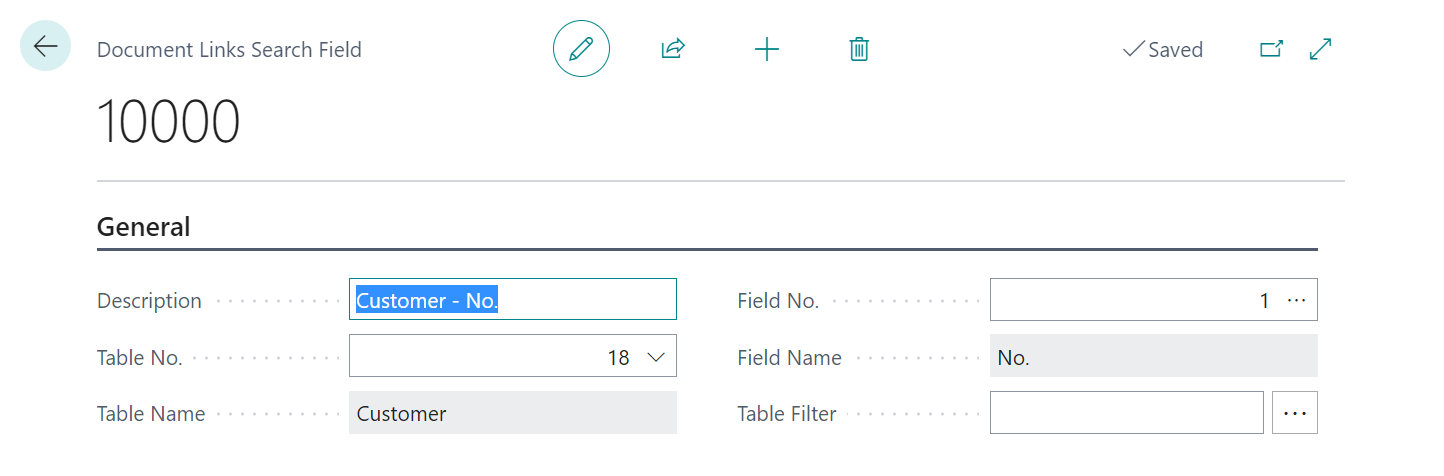Open the Table No. dropdown arrow

[657, 357]
